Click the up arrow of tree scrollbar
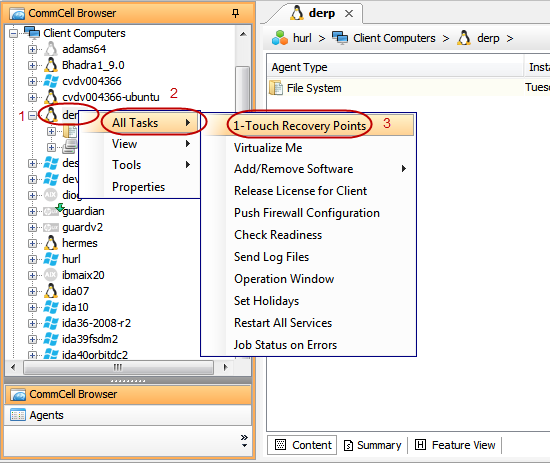This screenshot has width=550, height=463. 243,34
